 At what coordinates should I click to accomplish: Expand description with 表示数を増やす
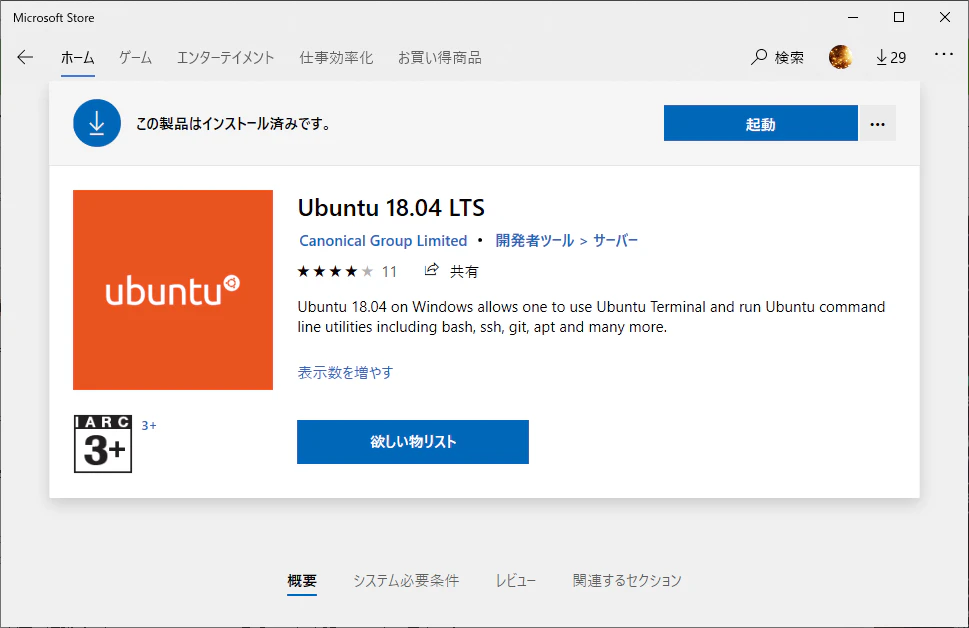click(x=345, y=373)
